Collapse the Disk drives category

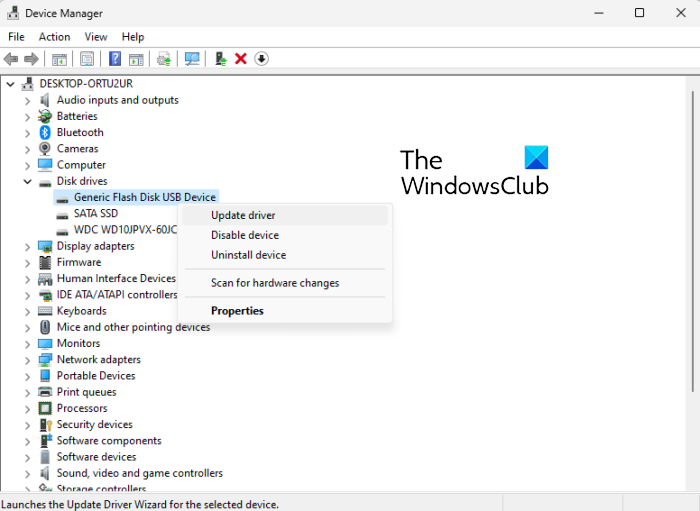point(28,182)
